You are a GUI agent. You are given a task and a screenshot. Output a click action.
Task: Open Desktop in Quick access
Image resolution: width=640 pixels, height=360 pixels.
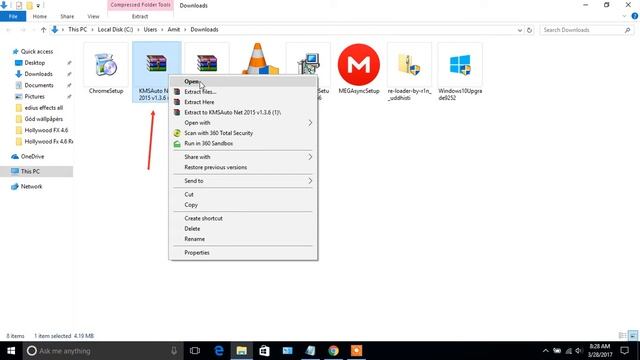[34, 63]
